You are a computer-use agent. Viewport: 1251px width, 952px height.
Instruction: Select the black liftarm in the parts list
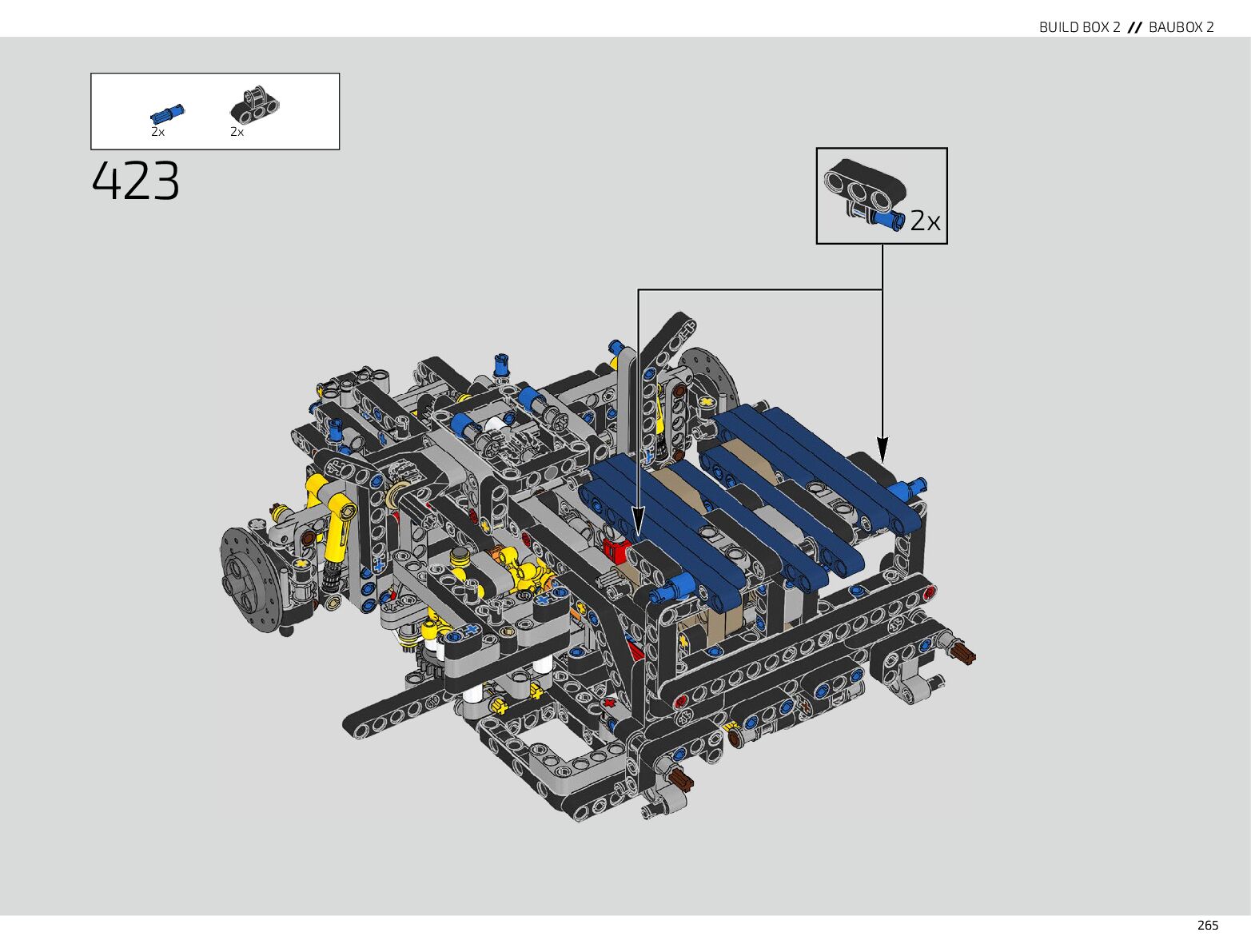tap(254, 106)
